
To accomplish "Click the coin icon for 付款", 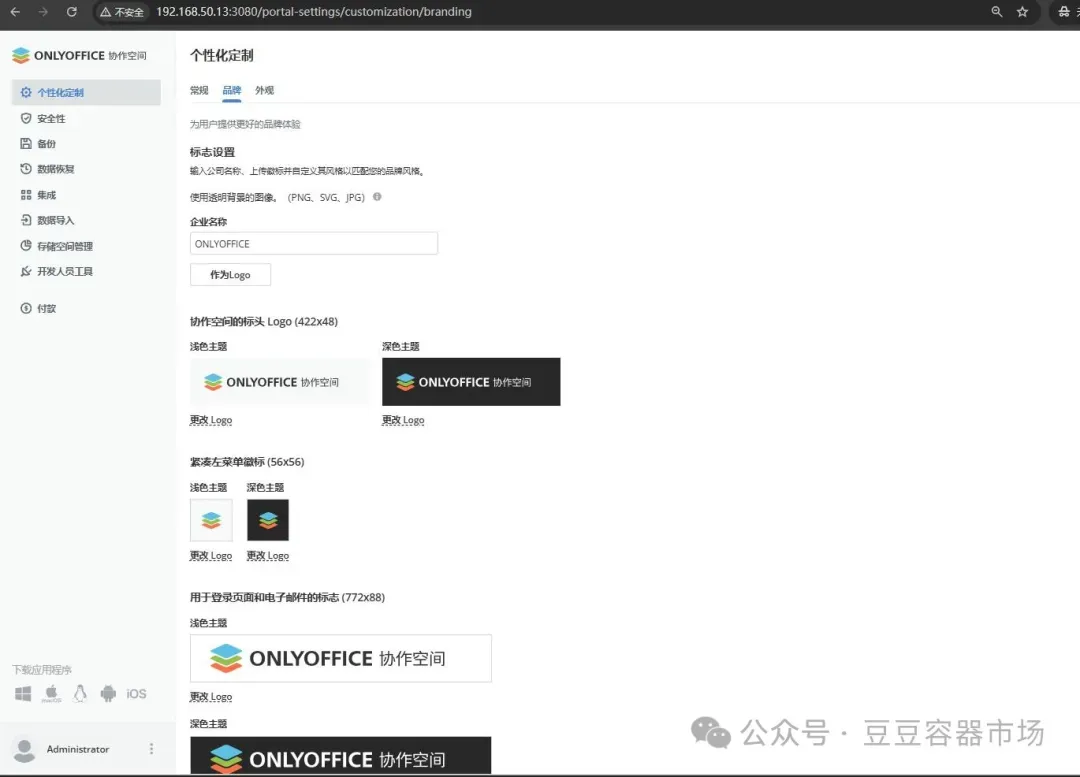I will pyautogui.click(x=26, y=308).
